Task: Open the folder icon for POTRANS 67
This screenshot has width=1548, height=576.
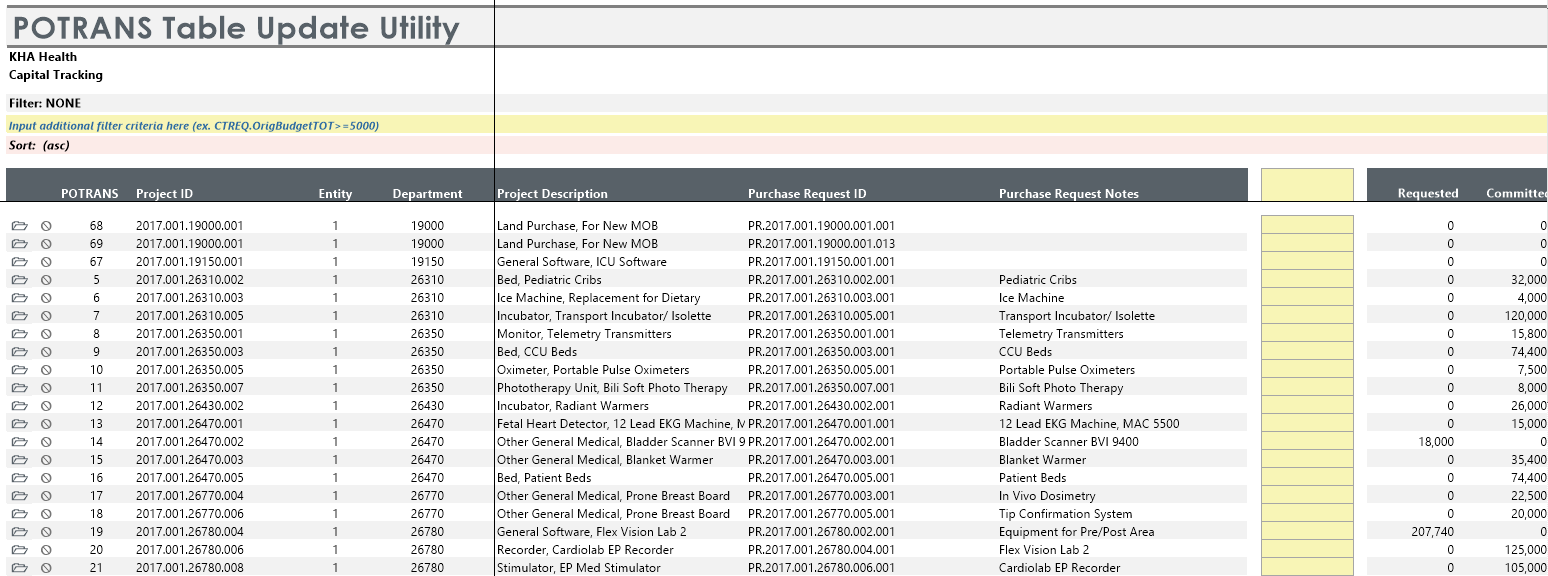Action: click(x=19, y=262)
